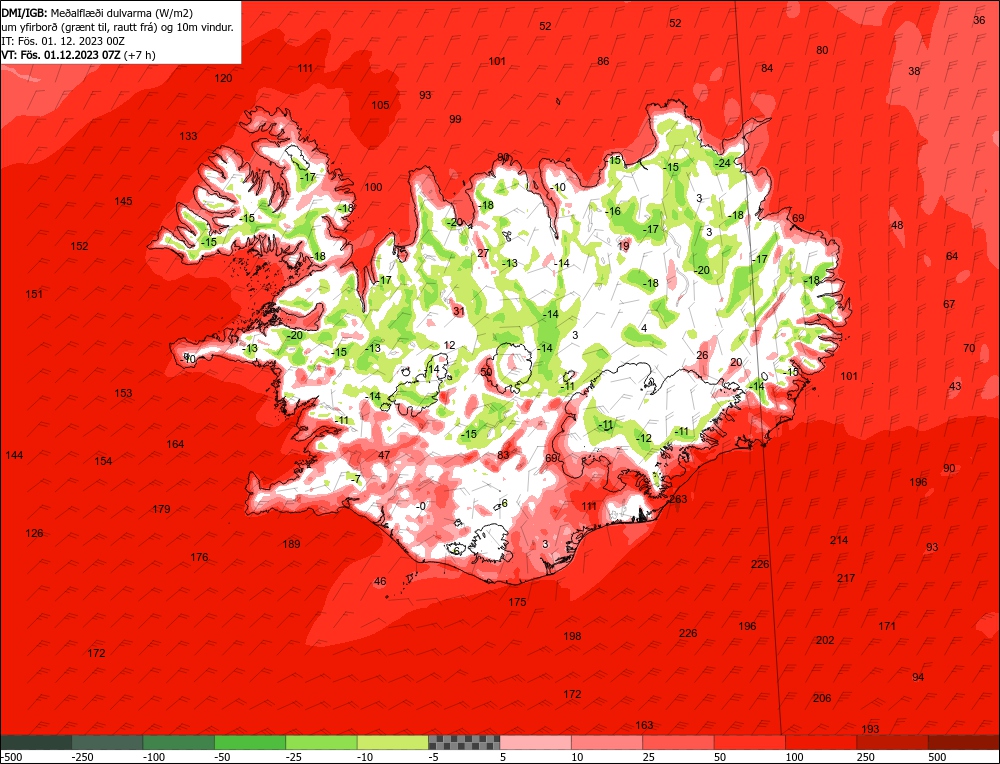Select the map value 38

(914, 71)
